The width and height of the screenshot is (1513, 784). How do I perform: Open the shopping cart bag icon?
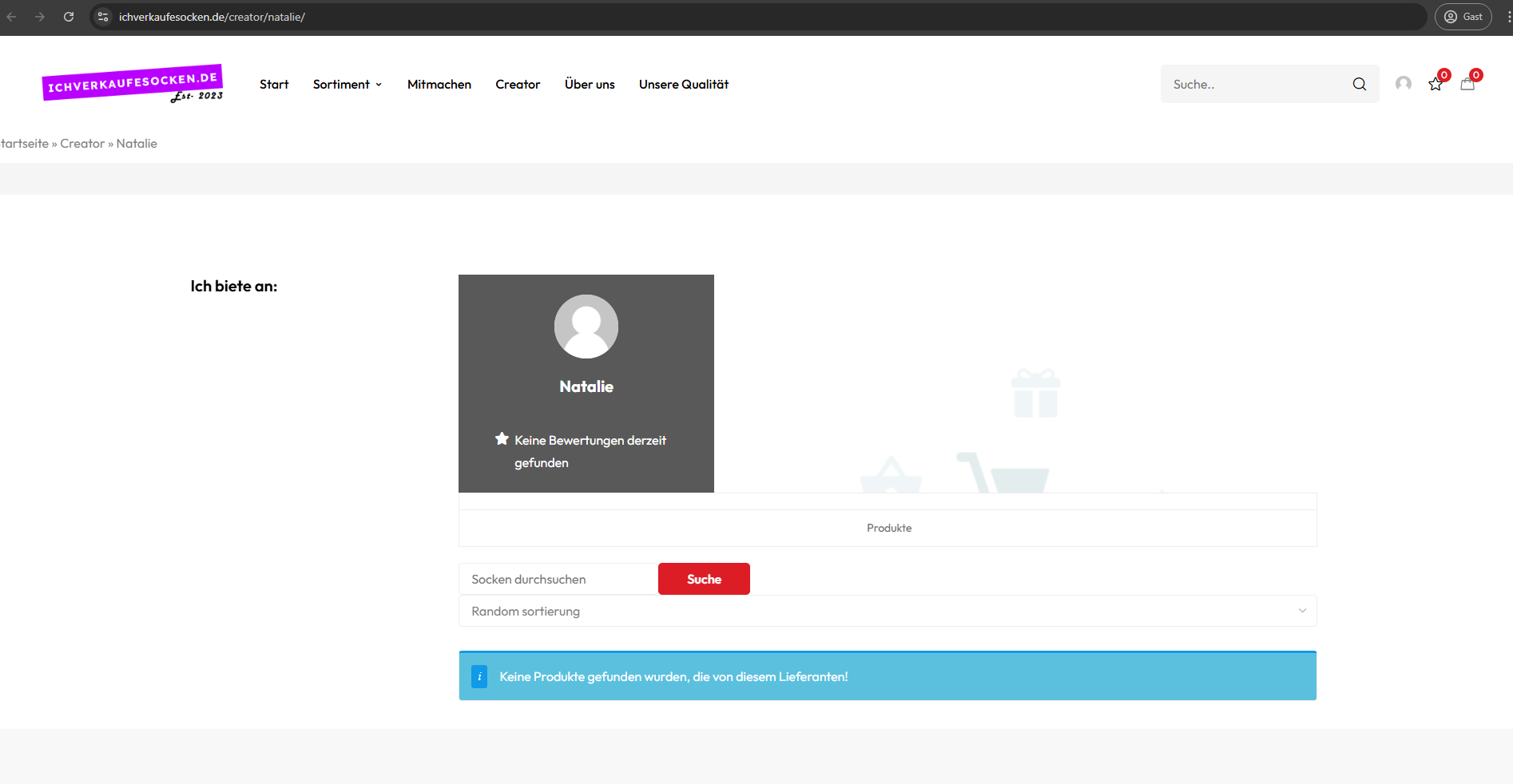[x=1467, y=84]
